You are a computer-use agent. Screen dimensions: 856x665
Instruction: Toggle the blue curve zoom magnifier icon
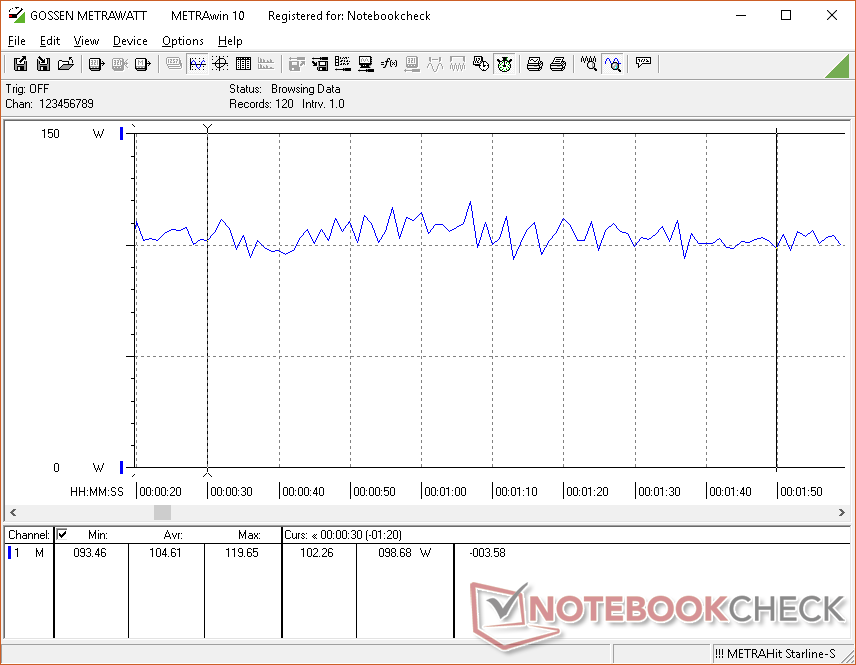tap(613, 64)
